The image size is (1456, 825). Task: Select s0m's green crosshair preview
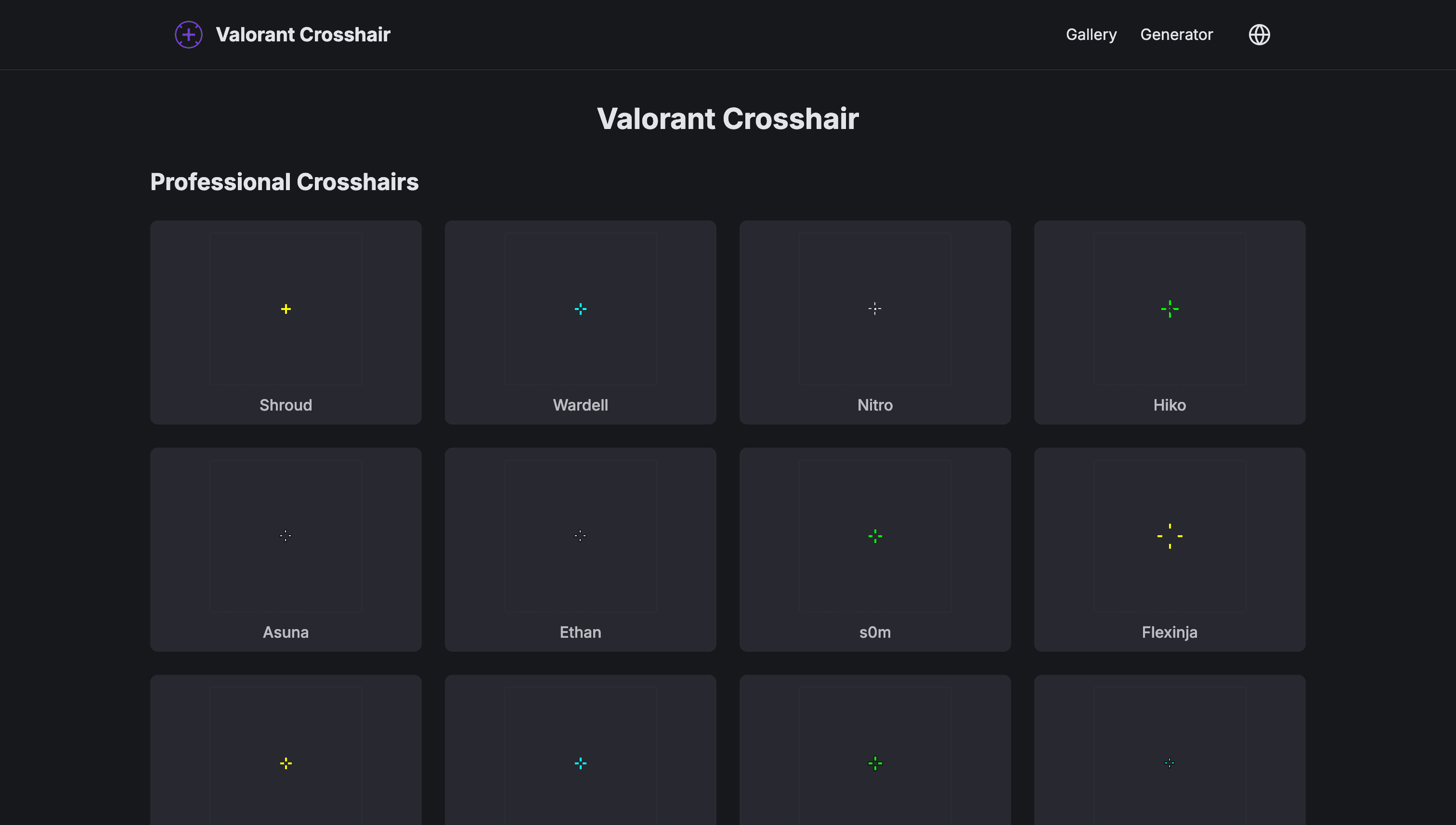875,536
